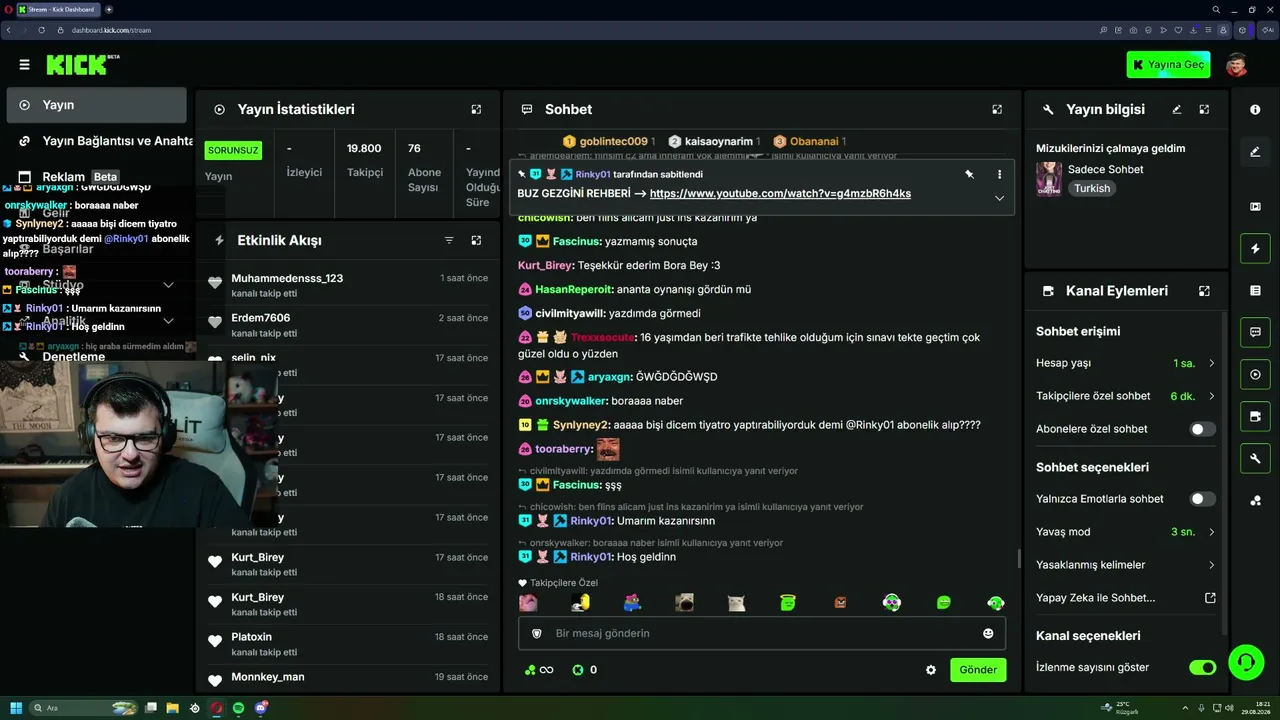1280x720 pixels.
Task: Open the user profile avatar menu
Action: tap(1237, 65)
